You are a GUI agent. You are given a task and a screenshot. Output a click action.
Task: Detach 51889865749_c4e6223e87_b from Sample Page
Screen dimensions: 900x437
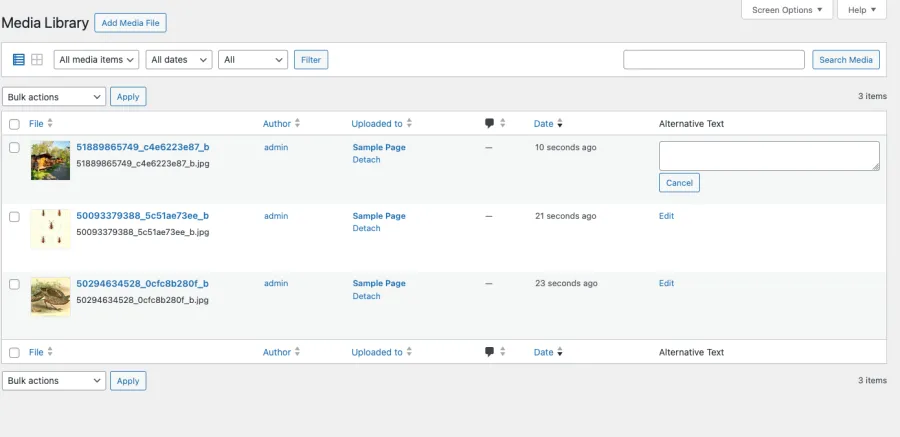click(366, 160)
